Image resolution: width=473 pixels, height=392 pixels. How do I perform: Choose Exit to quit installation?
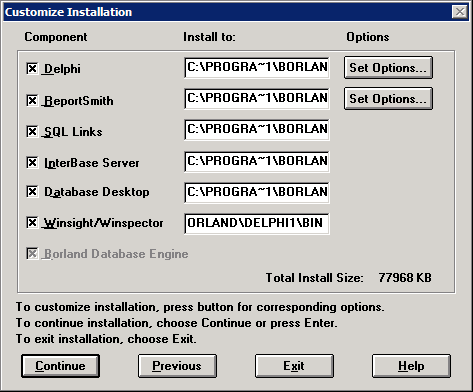click(294, 366)
